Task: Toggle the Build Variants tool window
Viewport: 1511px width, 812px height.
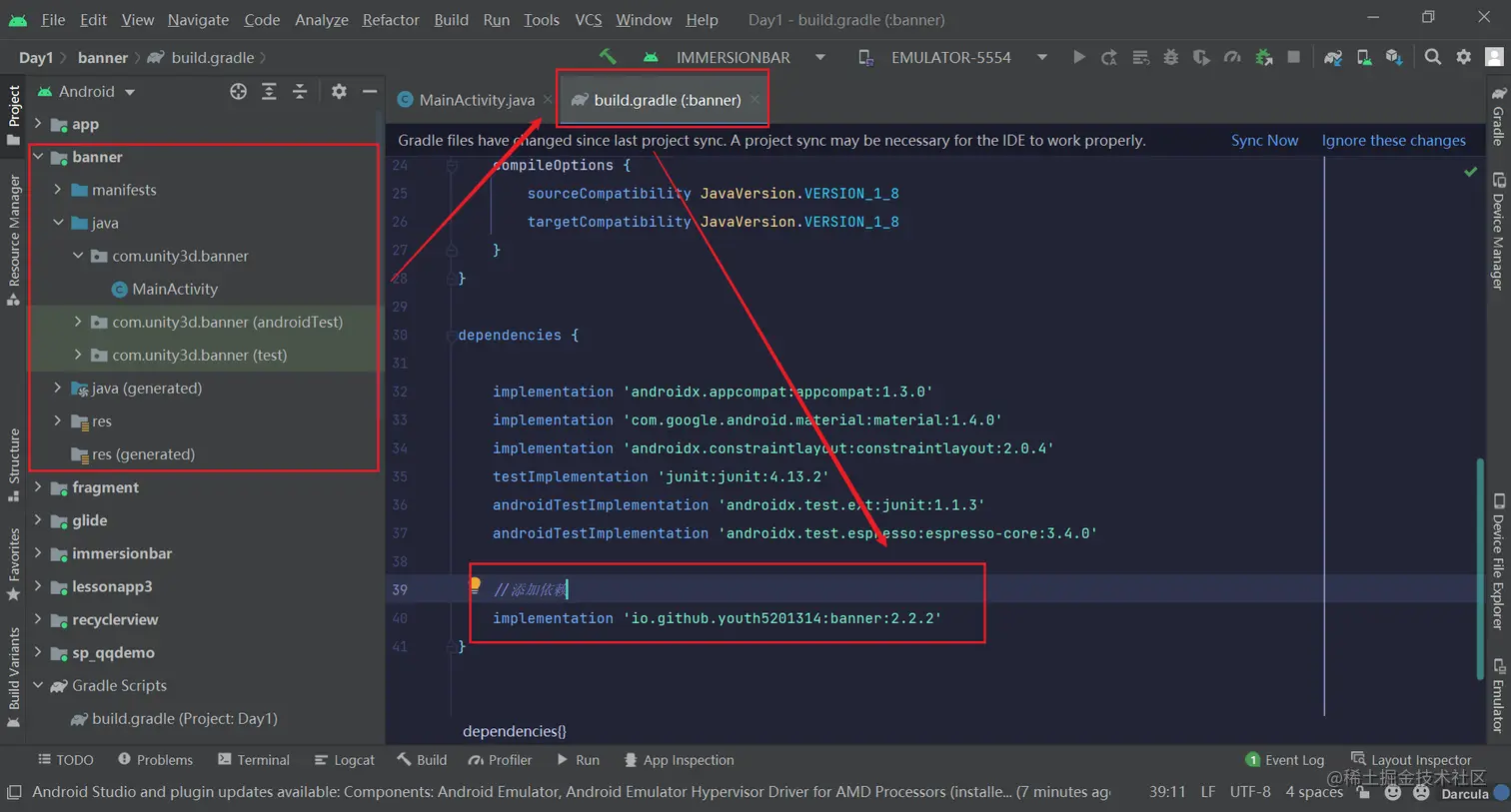Action: (14, 676)
